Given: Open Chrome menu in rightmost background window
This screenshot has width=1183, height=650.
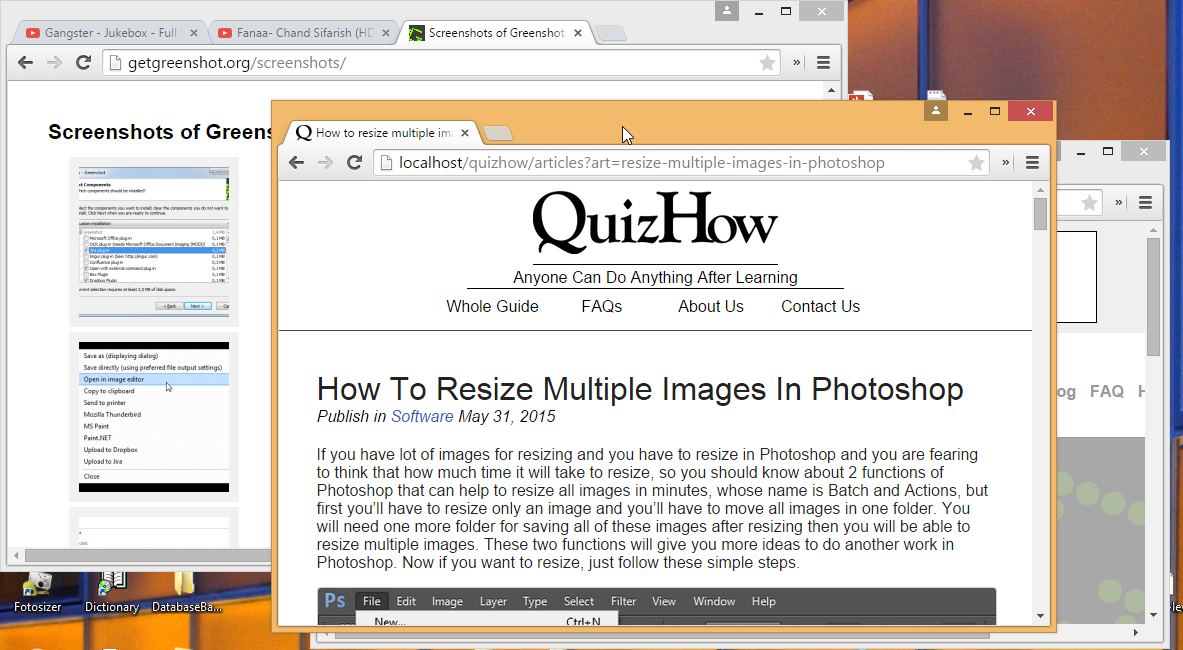Looking at the screenshot, I should pos(1145,202).
